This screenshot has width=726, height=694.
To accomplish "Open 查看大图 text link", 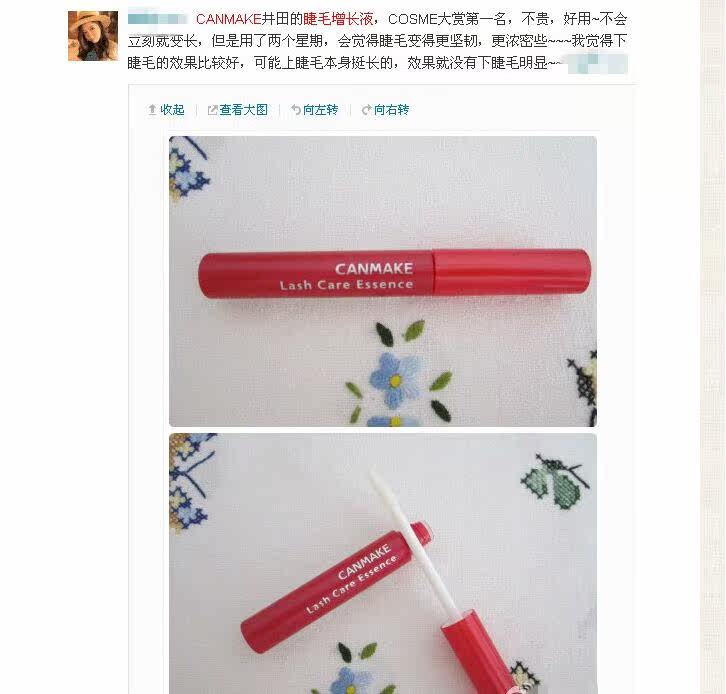I will [244, 110].
